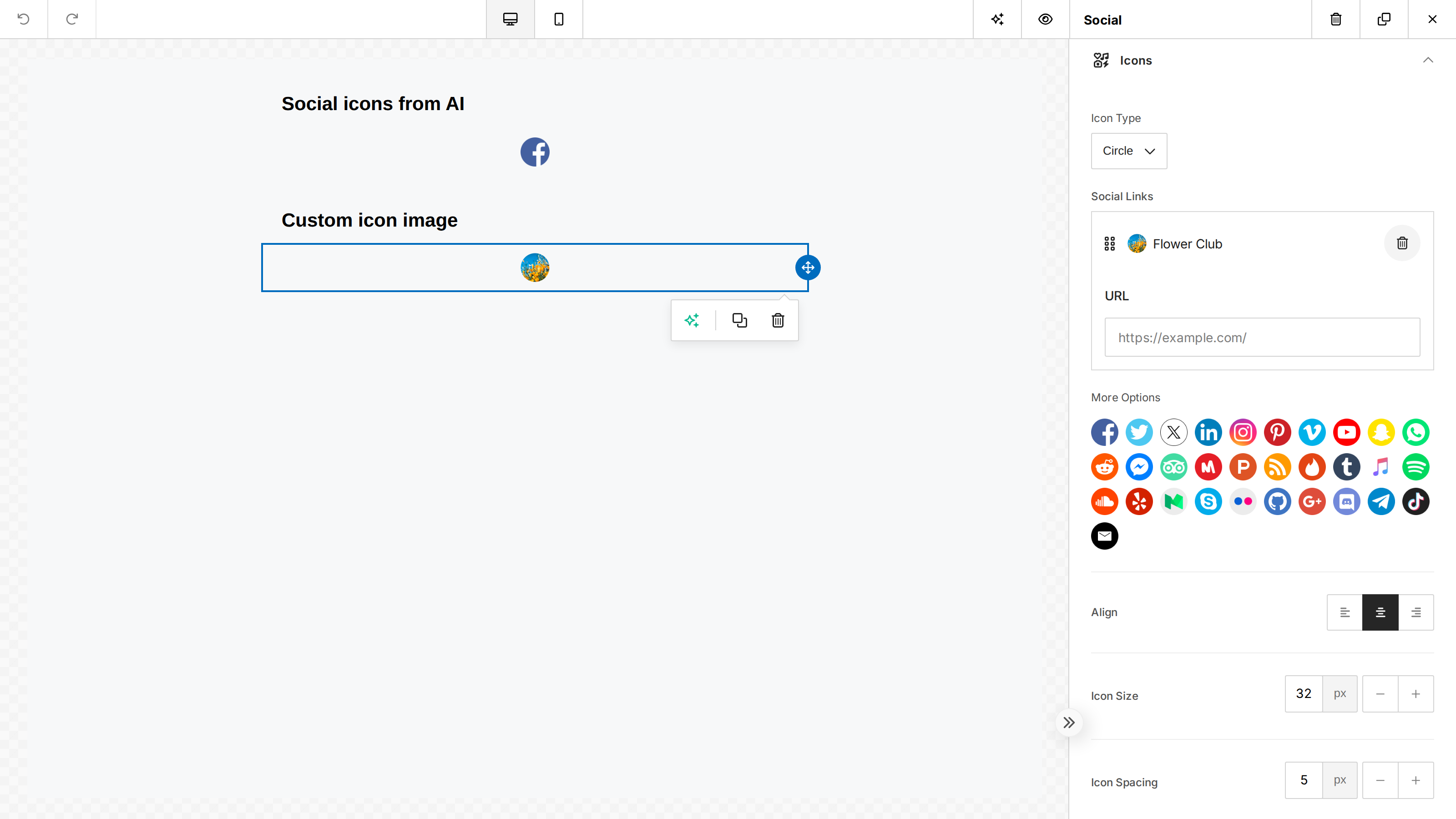Open AI assistant sparkle in top bar
This screenshot has width=1456, height=819.
[997, 19]
